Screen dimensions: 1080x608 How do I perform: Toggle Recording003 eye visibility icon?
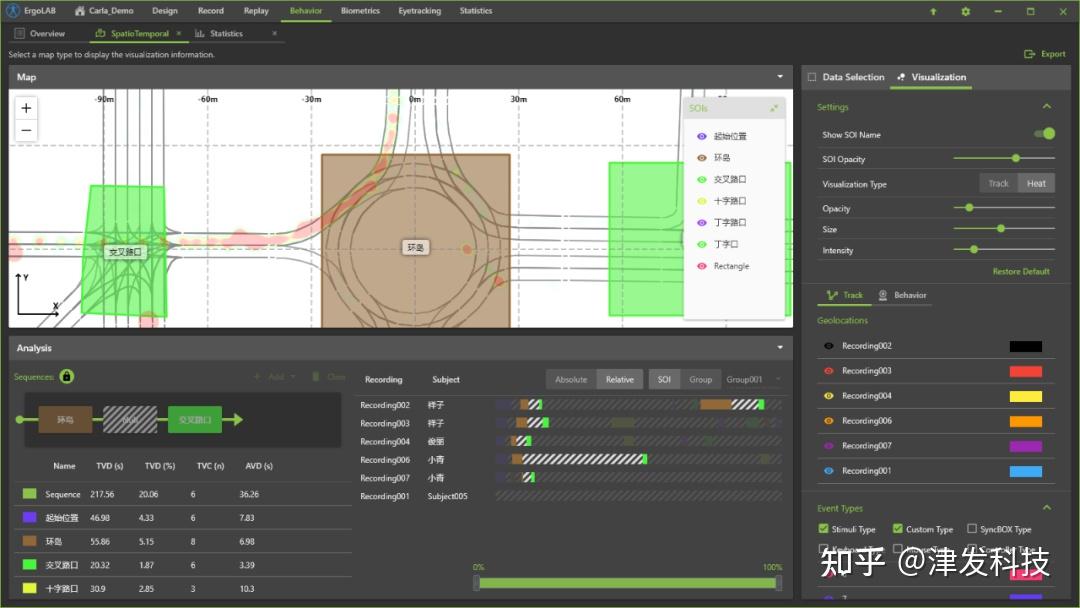pos(829,370)
